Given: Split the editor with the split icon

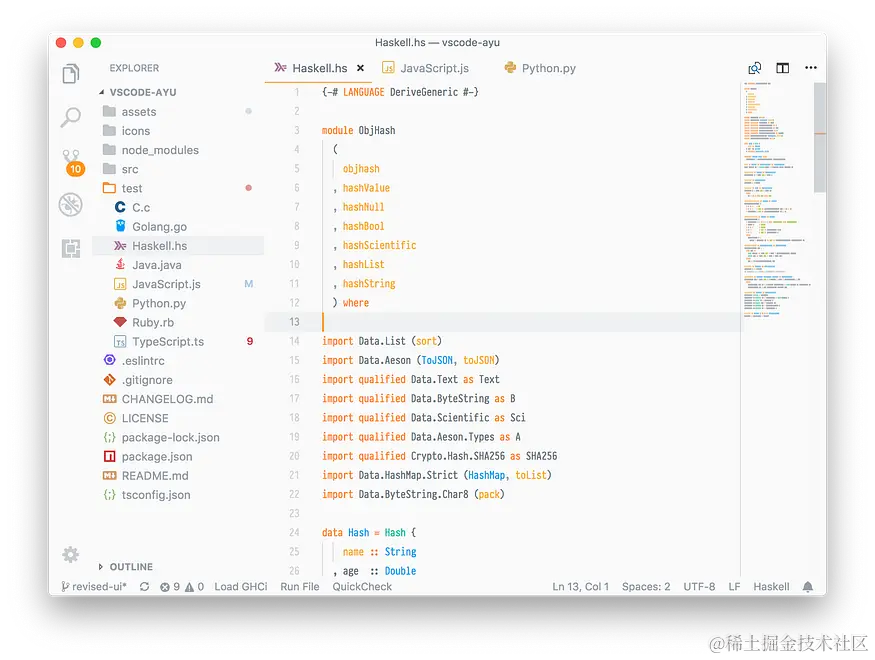Looking at the screenshot, I should [x=783, y=68].
